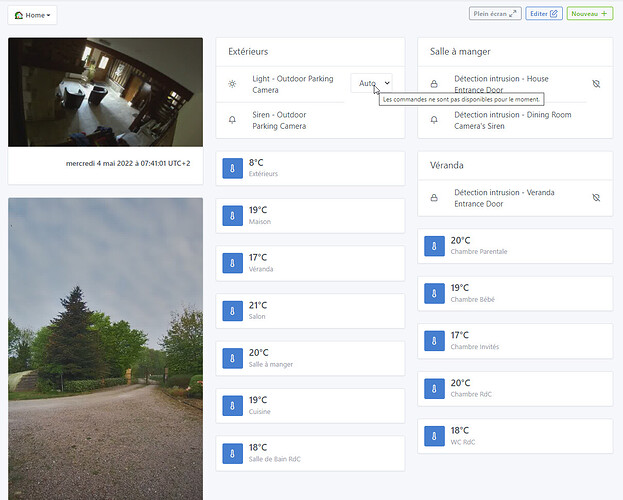Open the indoor camera image thumbnail

click(x=105, y=92)
